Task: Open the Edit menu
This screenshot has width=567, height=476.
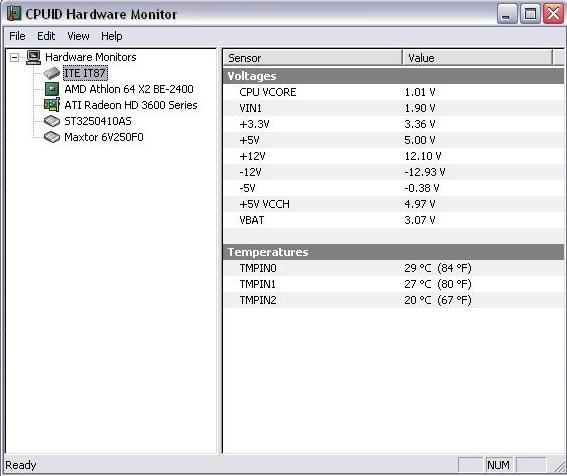Action: pyautogui.click(x=46, y=36)
